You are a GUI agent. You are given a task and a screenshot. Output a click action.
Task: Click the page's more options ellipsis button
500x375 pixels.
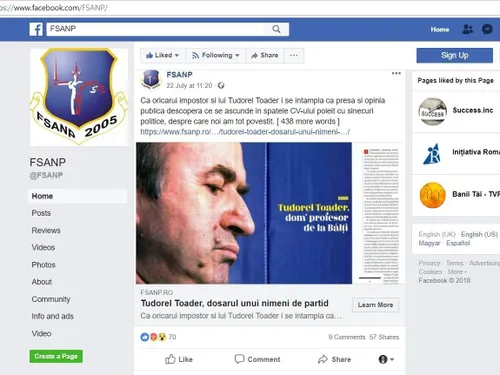click(294, 55)
